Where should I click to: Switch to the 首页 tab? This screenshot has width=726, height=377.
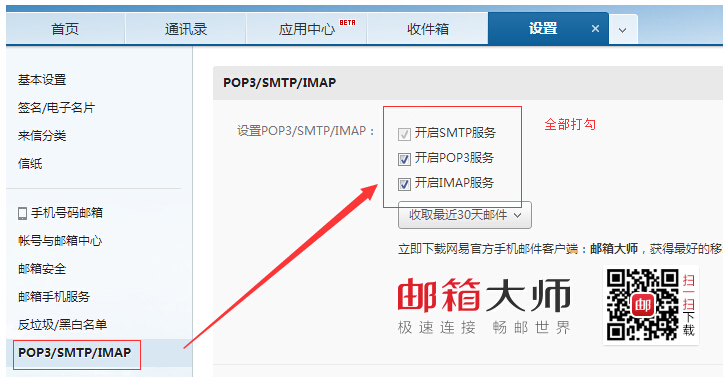65,29
